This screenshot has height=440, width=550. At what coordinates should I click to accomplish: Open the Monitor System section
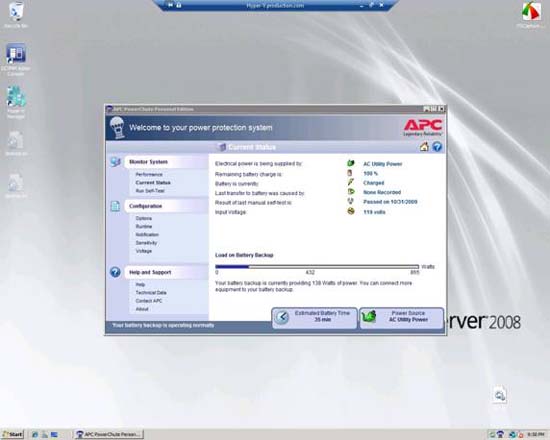166,162
